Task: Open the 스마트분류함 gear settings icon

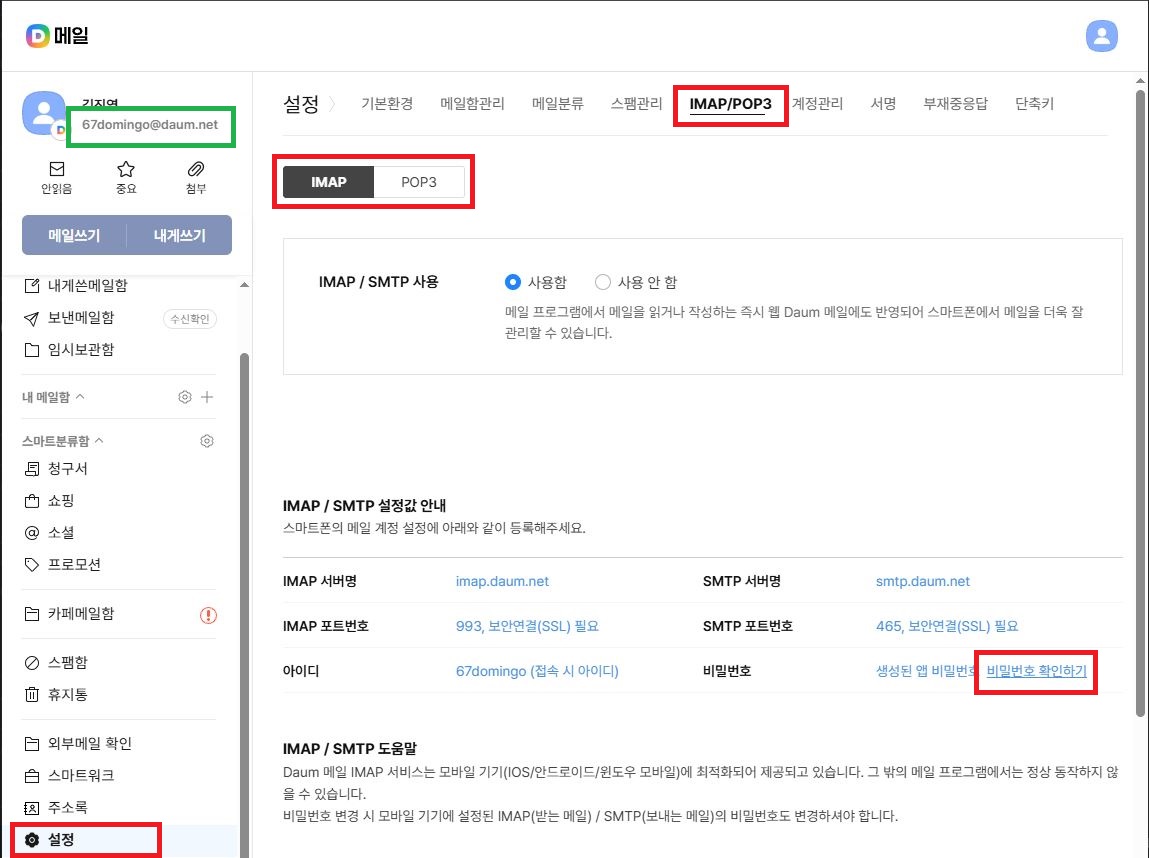Action: coord(207,441)
